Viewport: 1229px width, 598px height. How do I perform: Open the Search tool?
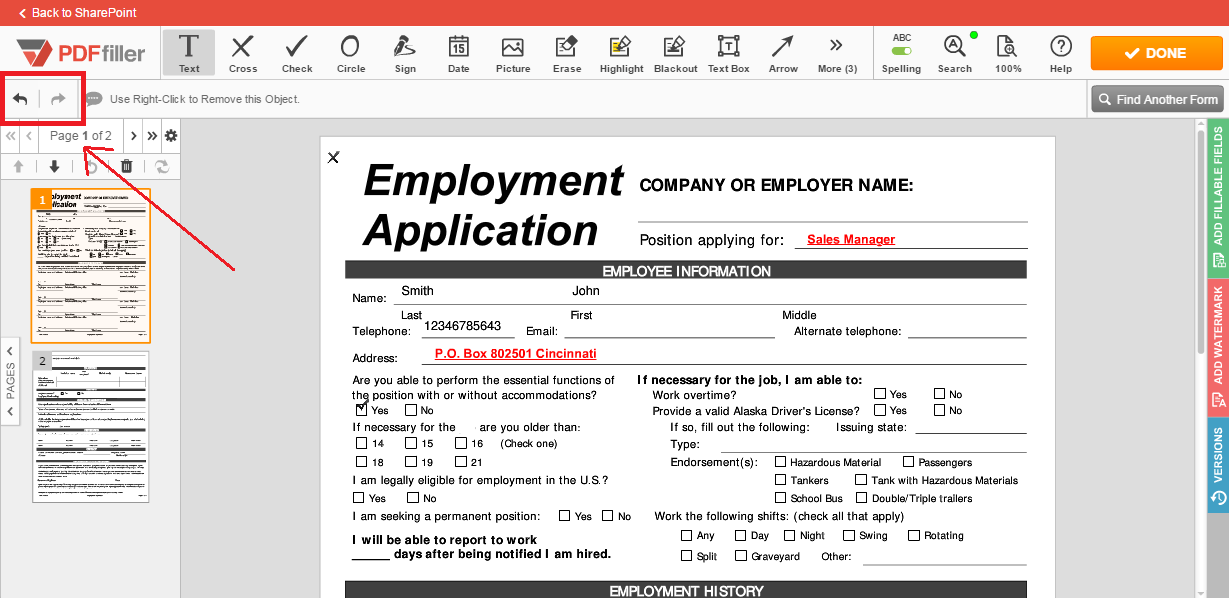(x=955, y=53)
